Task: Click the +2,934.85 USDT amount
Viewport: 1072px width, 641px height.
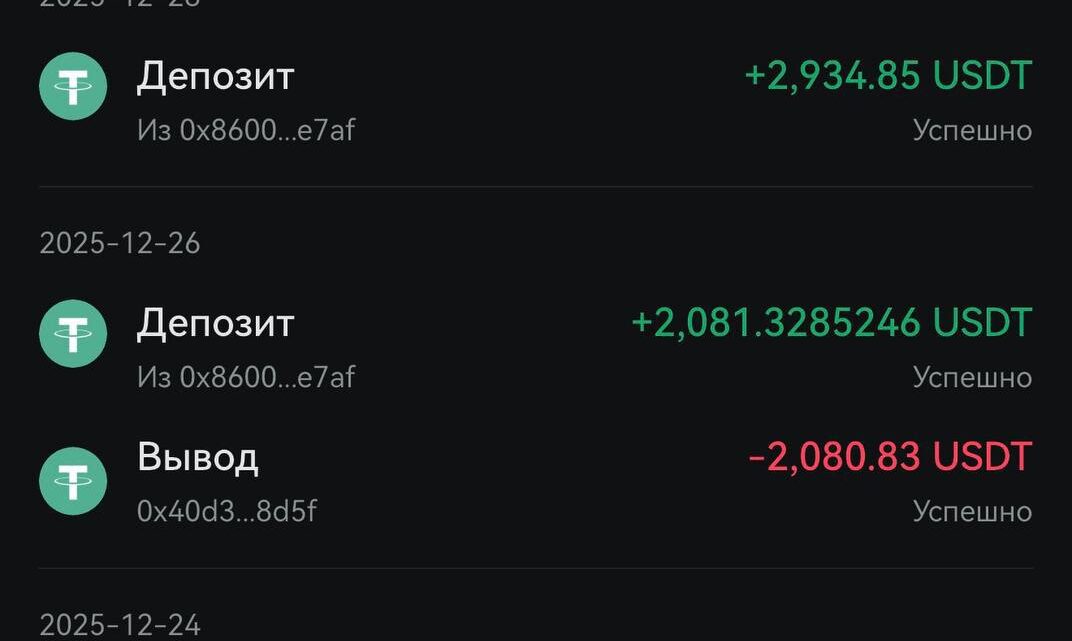Action: pyautogui.click(x=888, y=76)
